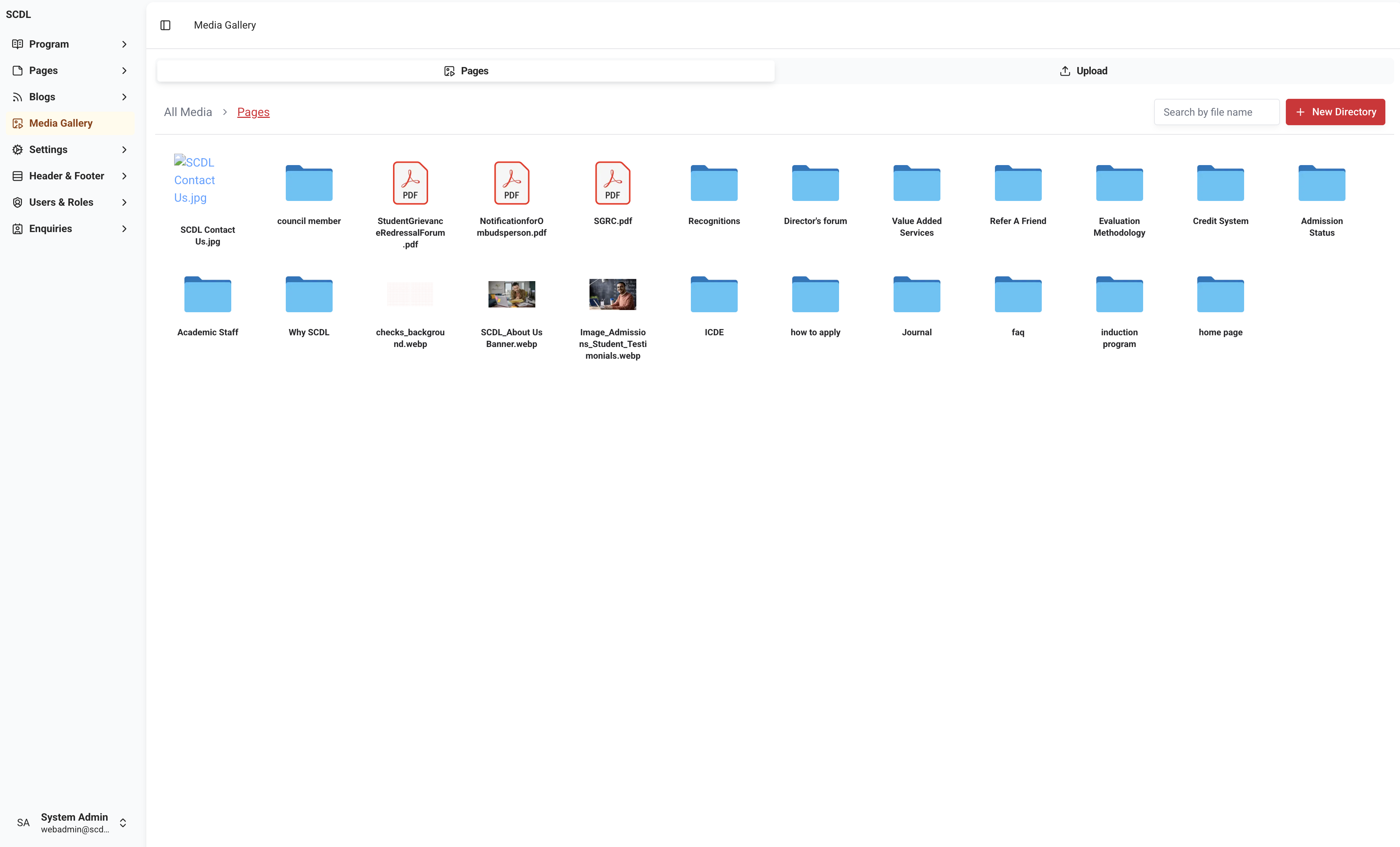Open the Journal folder
1400x847 pixels.
917,294
